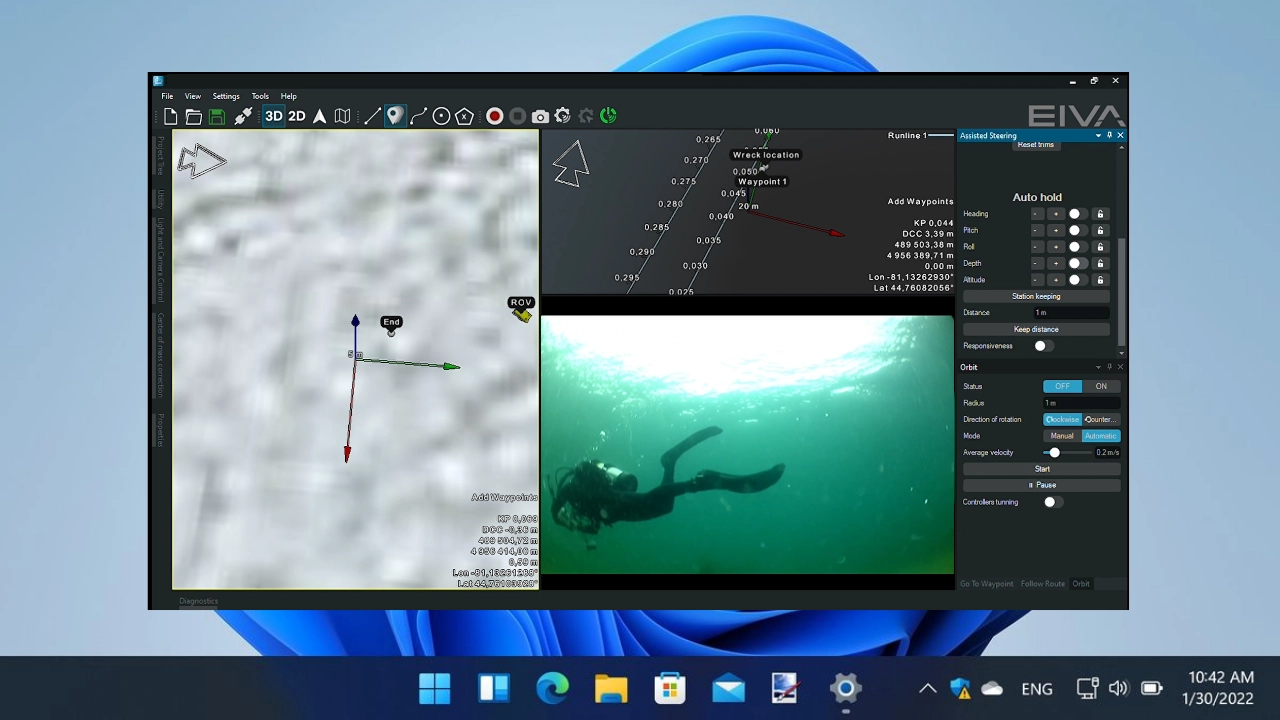Screen dimensions: 1280x720
Task: Select the line measurement tool
Action: tap(372, 116)
